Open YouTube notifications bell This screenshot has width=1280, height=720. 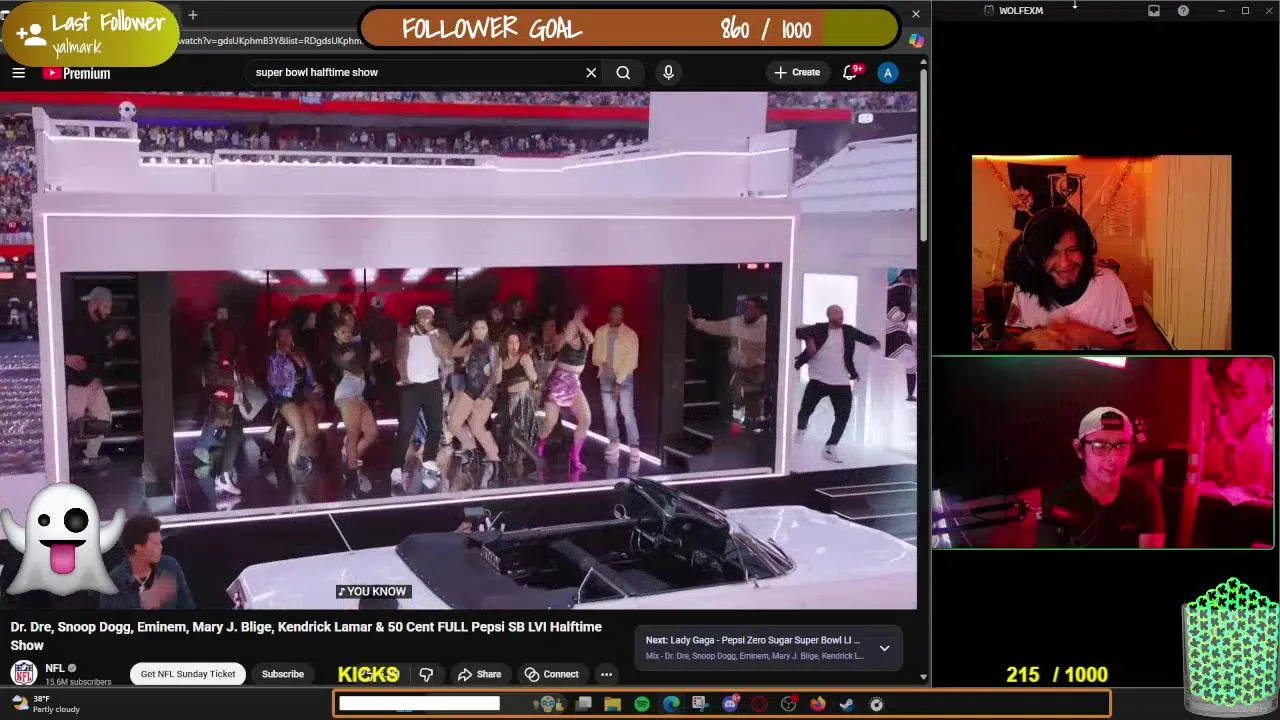[850, 72]
